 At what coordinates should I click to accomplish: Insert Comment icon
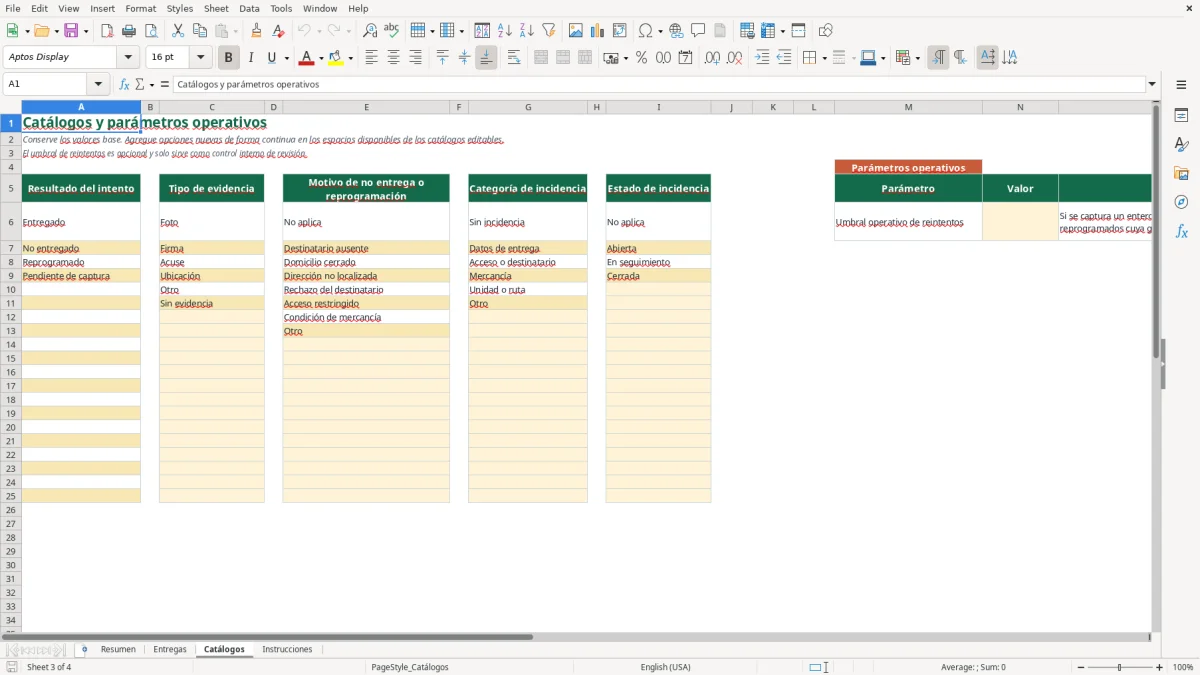[698, 31]
